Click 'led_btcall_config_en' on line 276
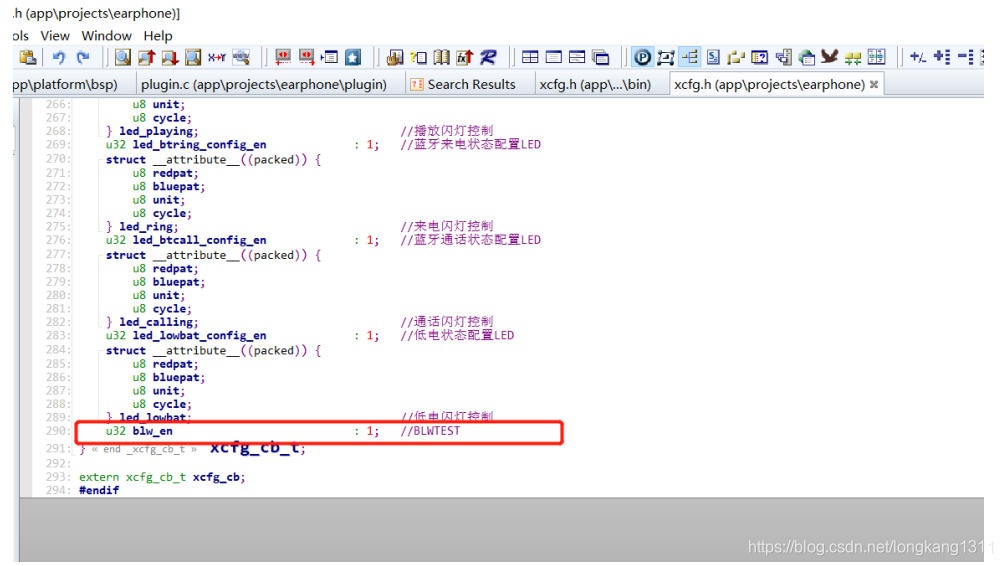This screenshot has width=1003, height=566. (200, 240)
